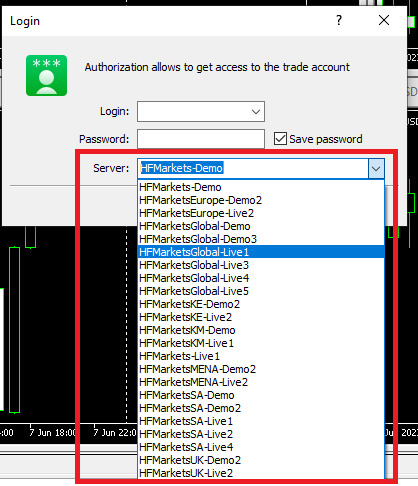418x486 pixels.
Task: Select HFMarketsGlobal-Live5 server
Action: point(261,291)
